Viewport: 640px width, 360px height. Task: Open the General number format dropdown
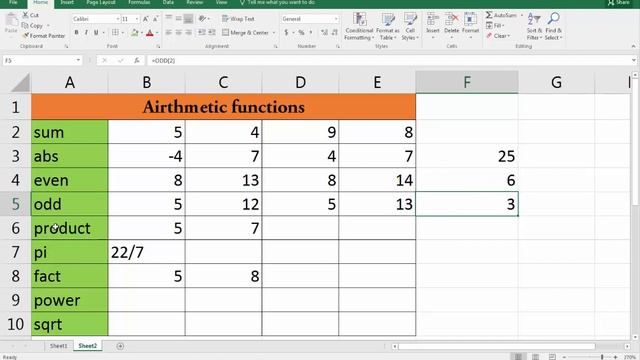pos(336,19)
